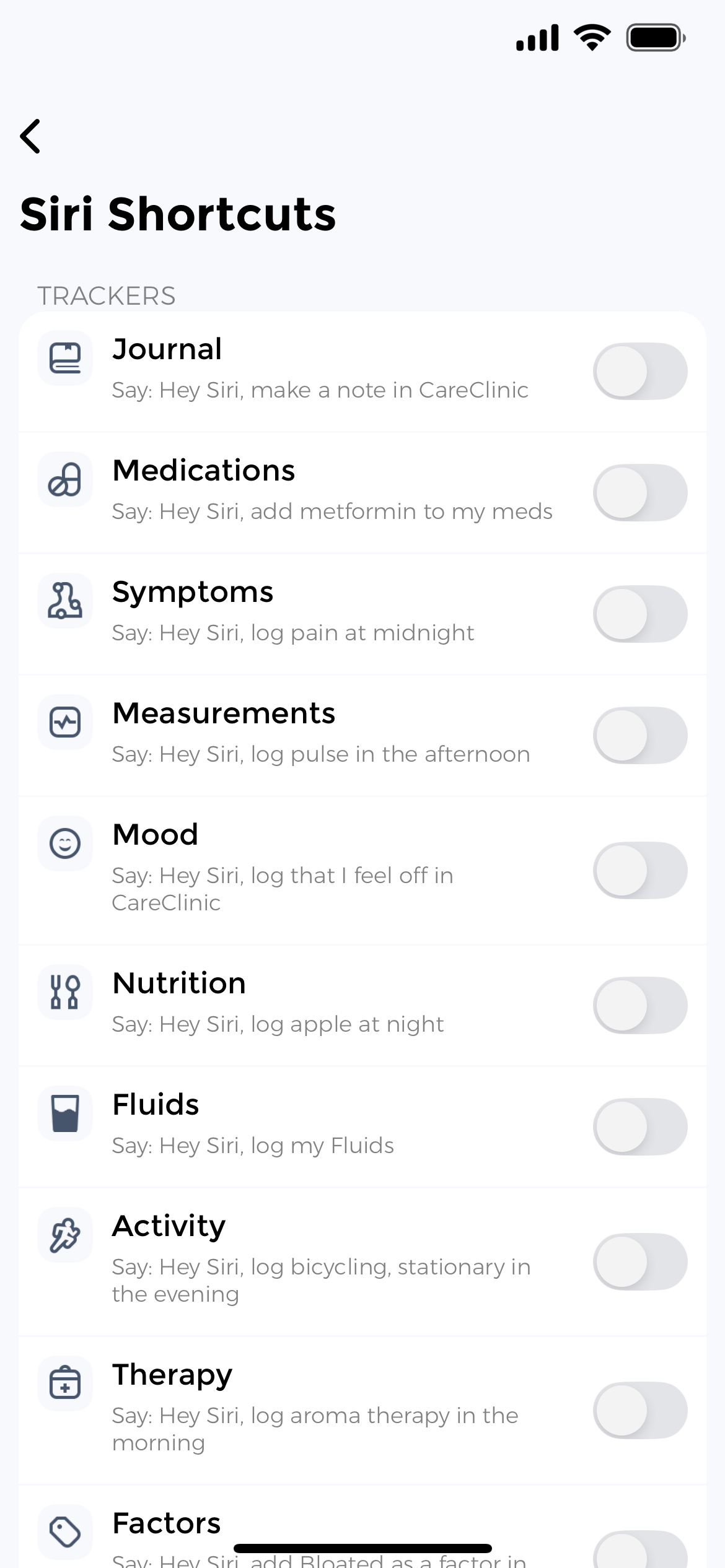
Task: Tap the Therapy aroma therapy phrase text
Action: tap(315, 1429)
